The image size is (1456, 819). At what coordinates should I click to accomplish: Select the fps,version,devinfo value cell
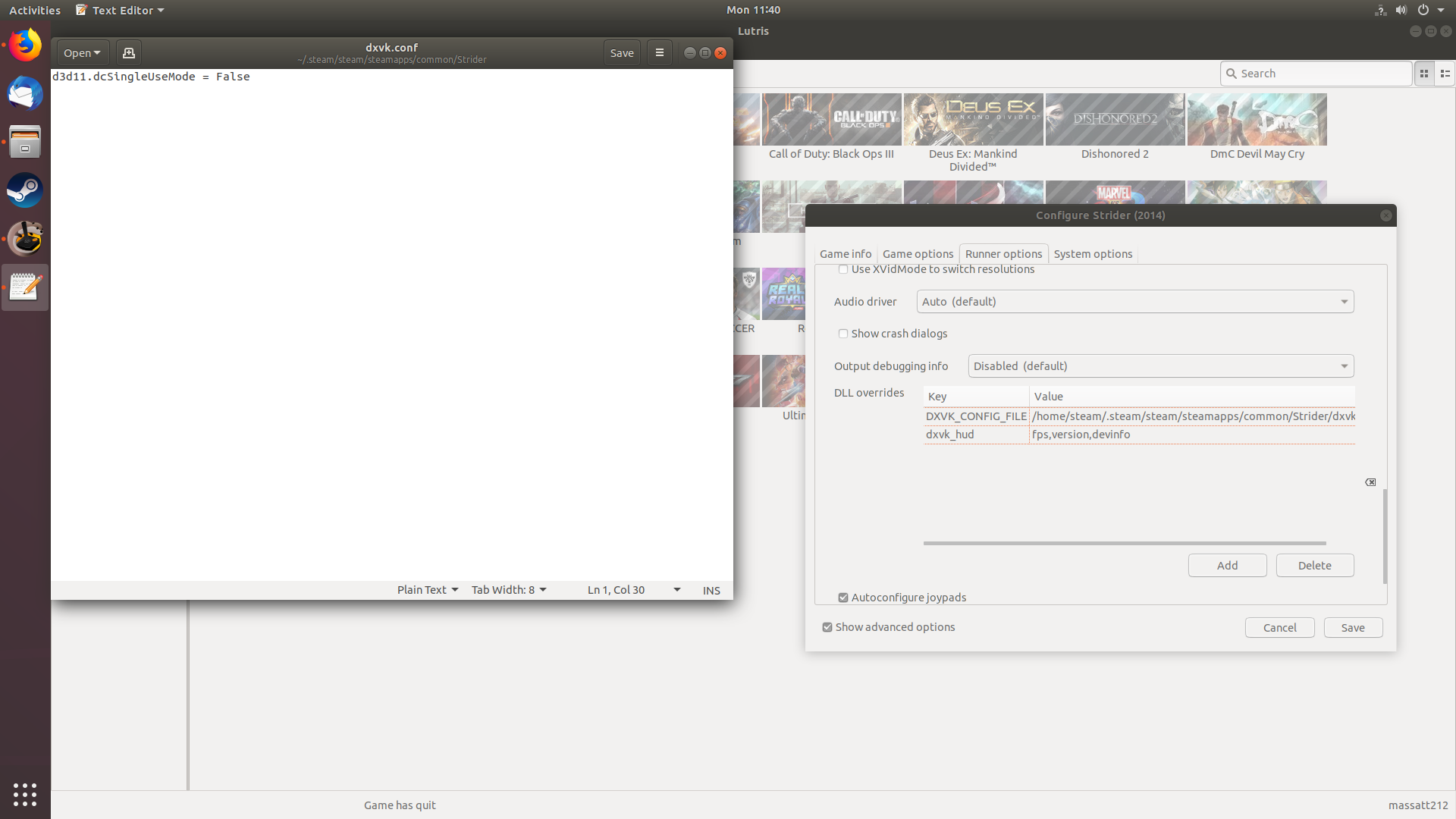pos(1192,435)
